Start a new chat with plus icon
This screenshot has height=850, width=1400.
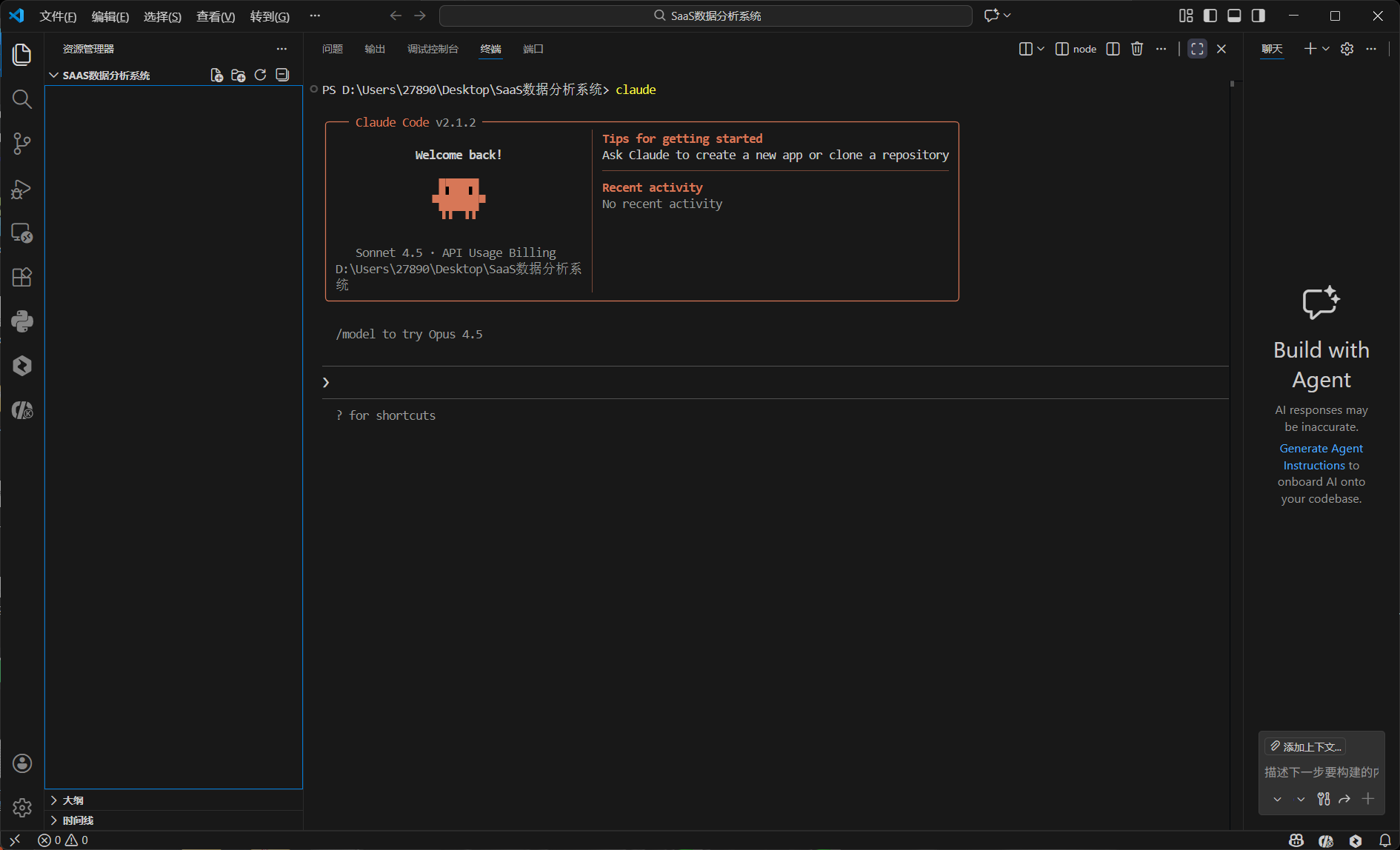pos(1310,49)
